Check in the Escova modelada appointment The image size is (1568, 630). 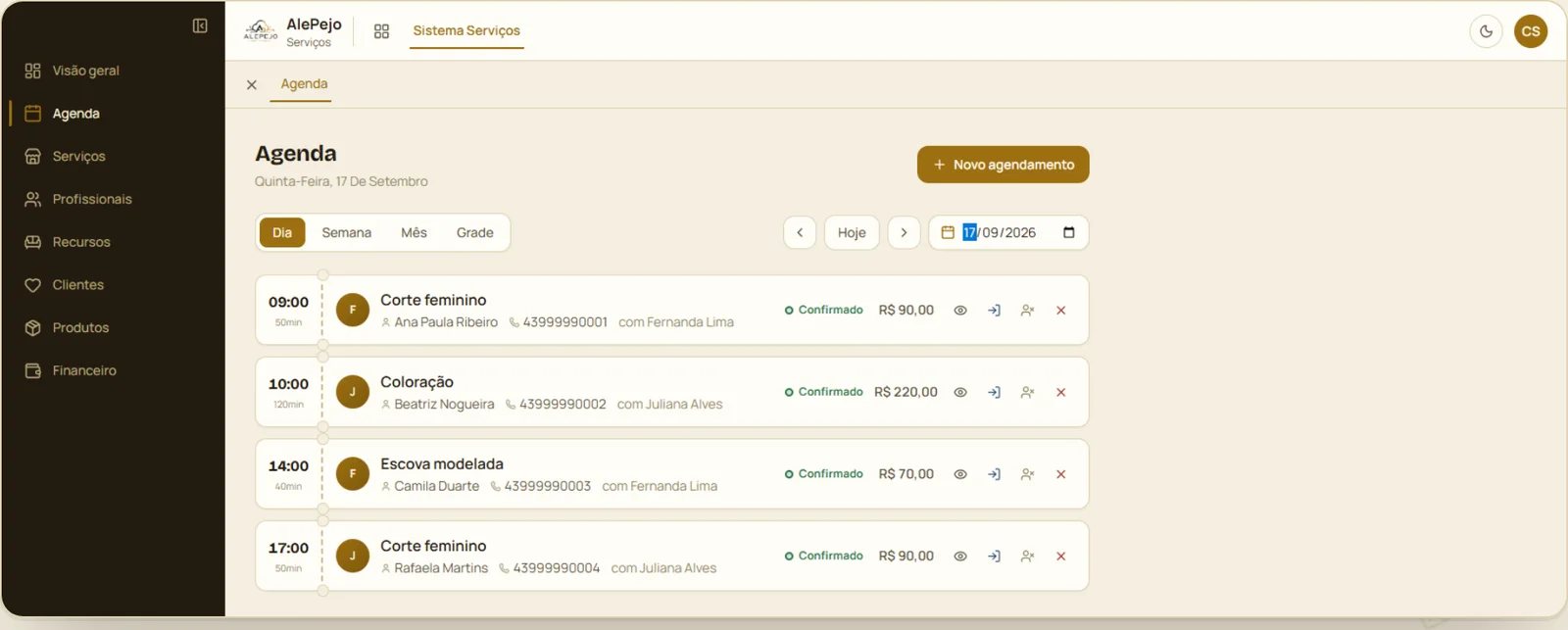(x=994, y=474)
